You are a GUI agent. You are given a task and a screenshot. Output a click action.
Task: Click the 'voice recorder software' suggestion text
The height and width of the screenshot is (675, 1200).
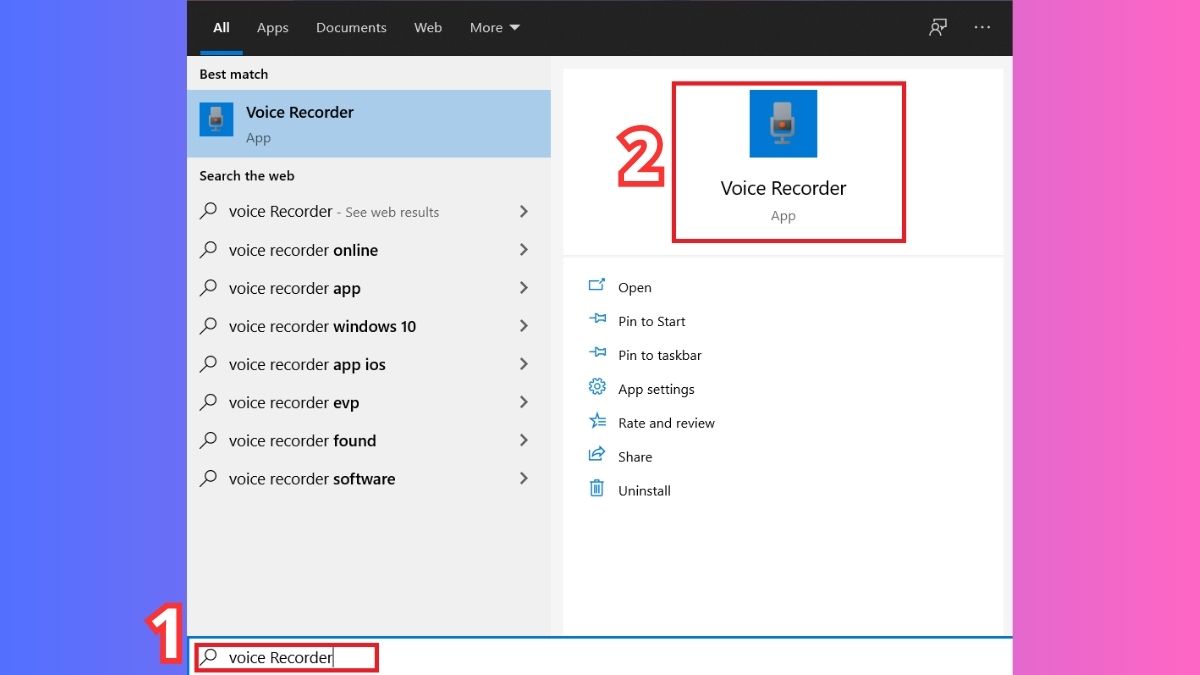(312, 478)
